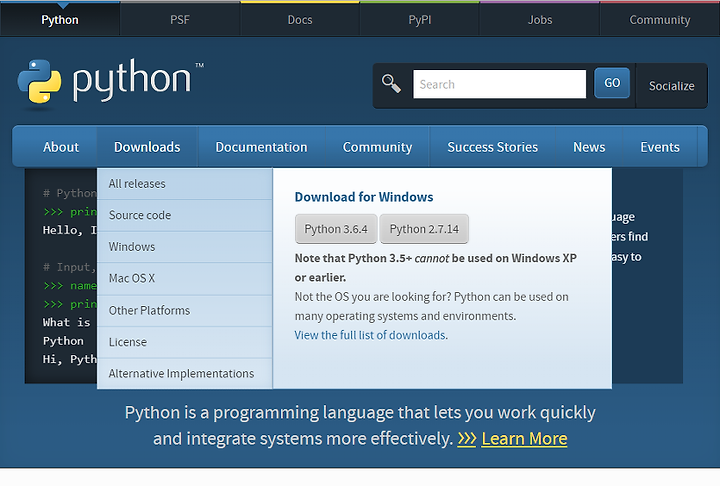Open the News menu
The width and height of the screenshot is (720, 486).
click(x=589, y=147)
